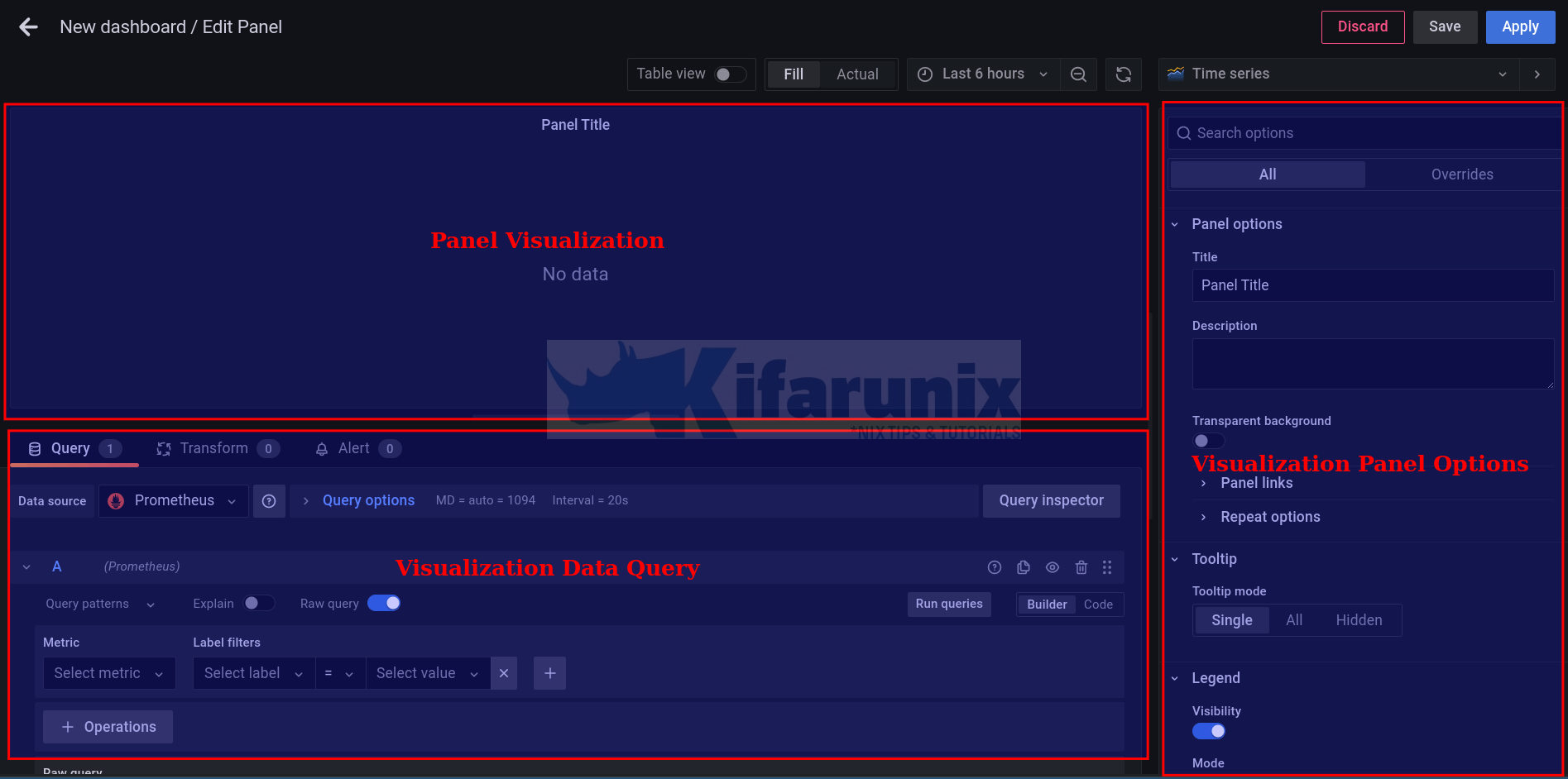Remove the label filter with the X icon
This screenshot has height=779, width=1568.
[x=504, y=673]
